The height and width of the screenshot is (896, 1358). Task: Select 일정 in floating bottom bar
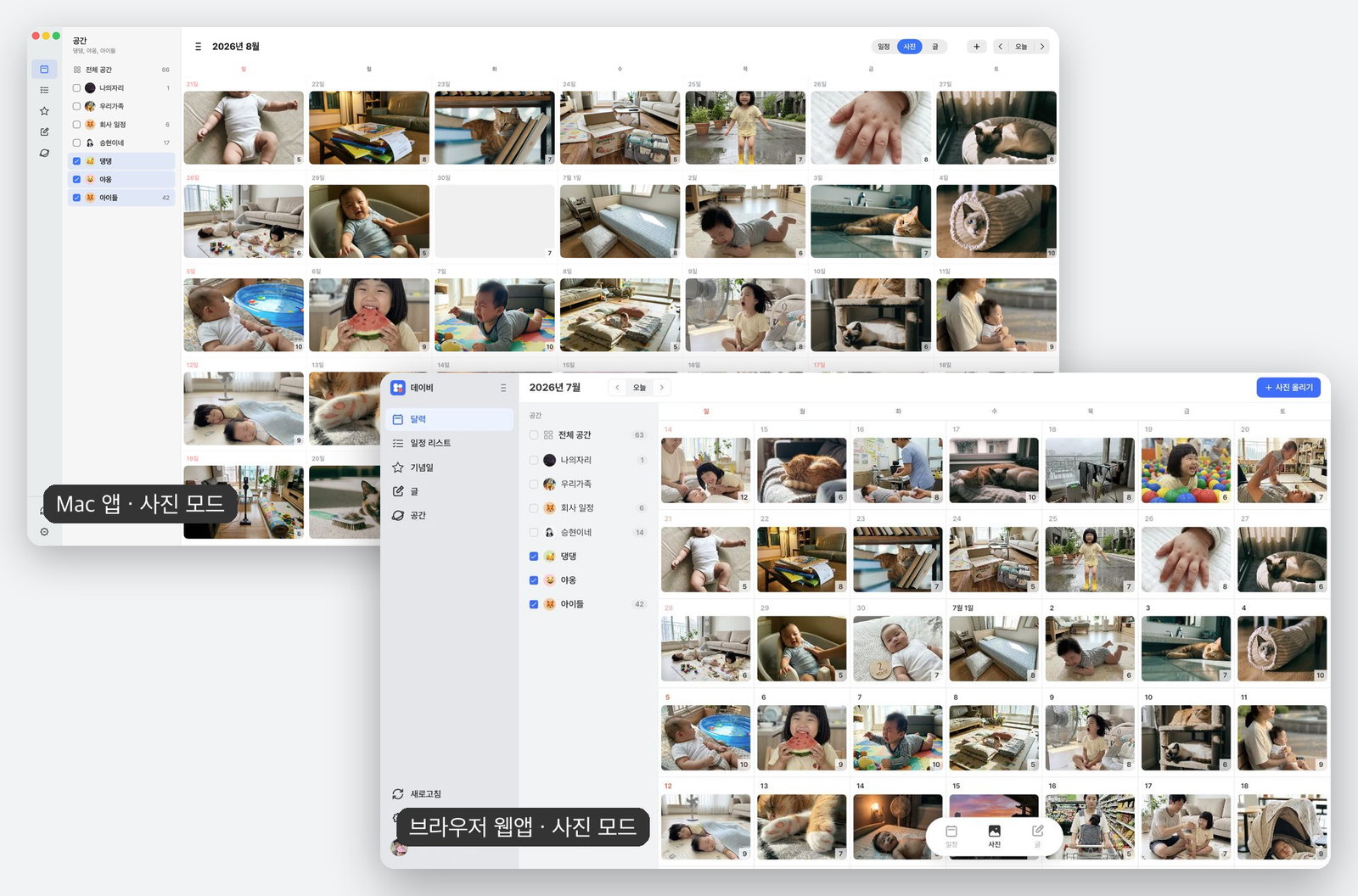[x=951, y=837]
